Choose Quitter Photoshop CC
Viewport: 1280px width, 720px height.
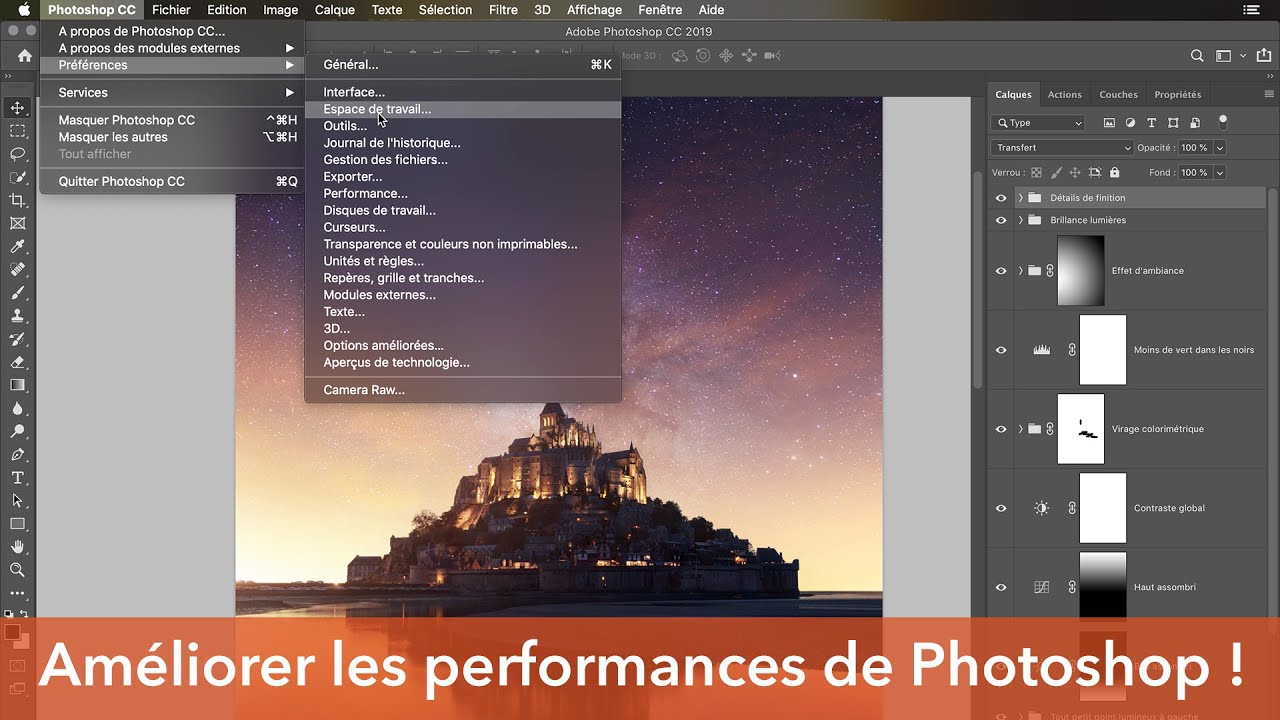coord(172,181)
